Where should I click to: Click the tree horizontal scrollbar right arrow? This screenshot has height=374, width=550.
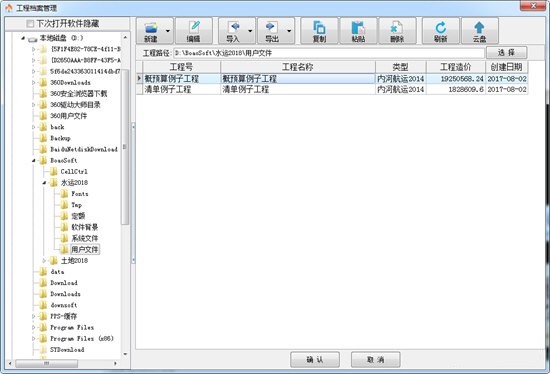click(115, 363)
